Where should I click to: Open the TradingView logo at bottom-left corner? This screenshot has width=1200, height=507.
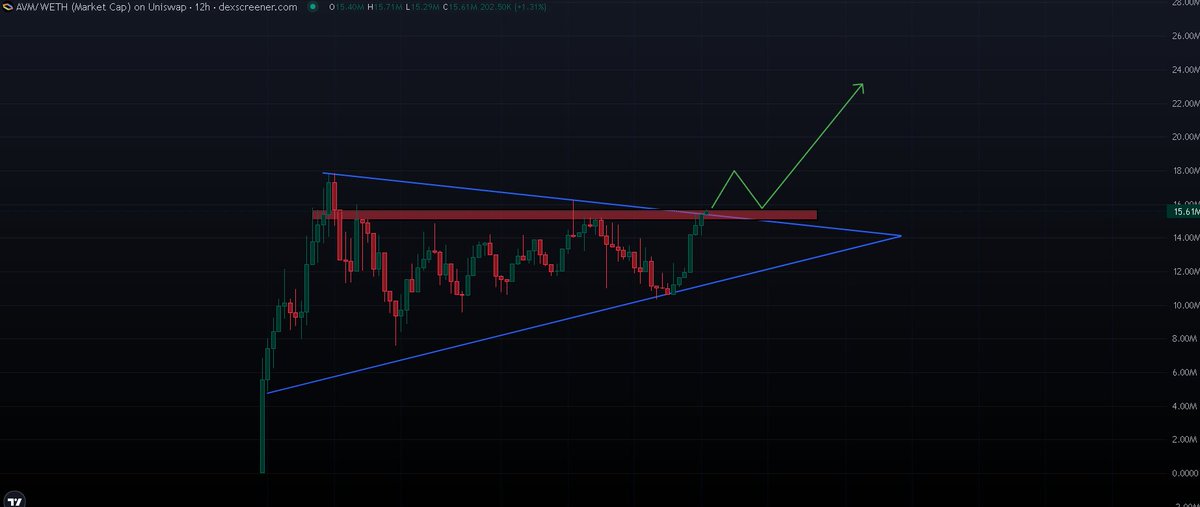tap(15, 499)
